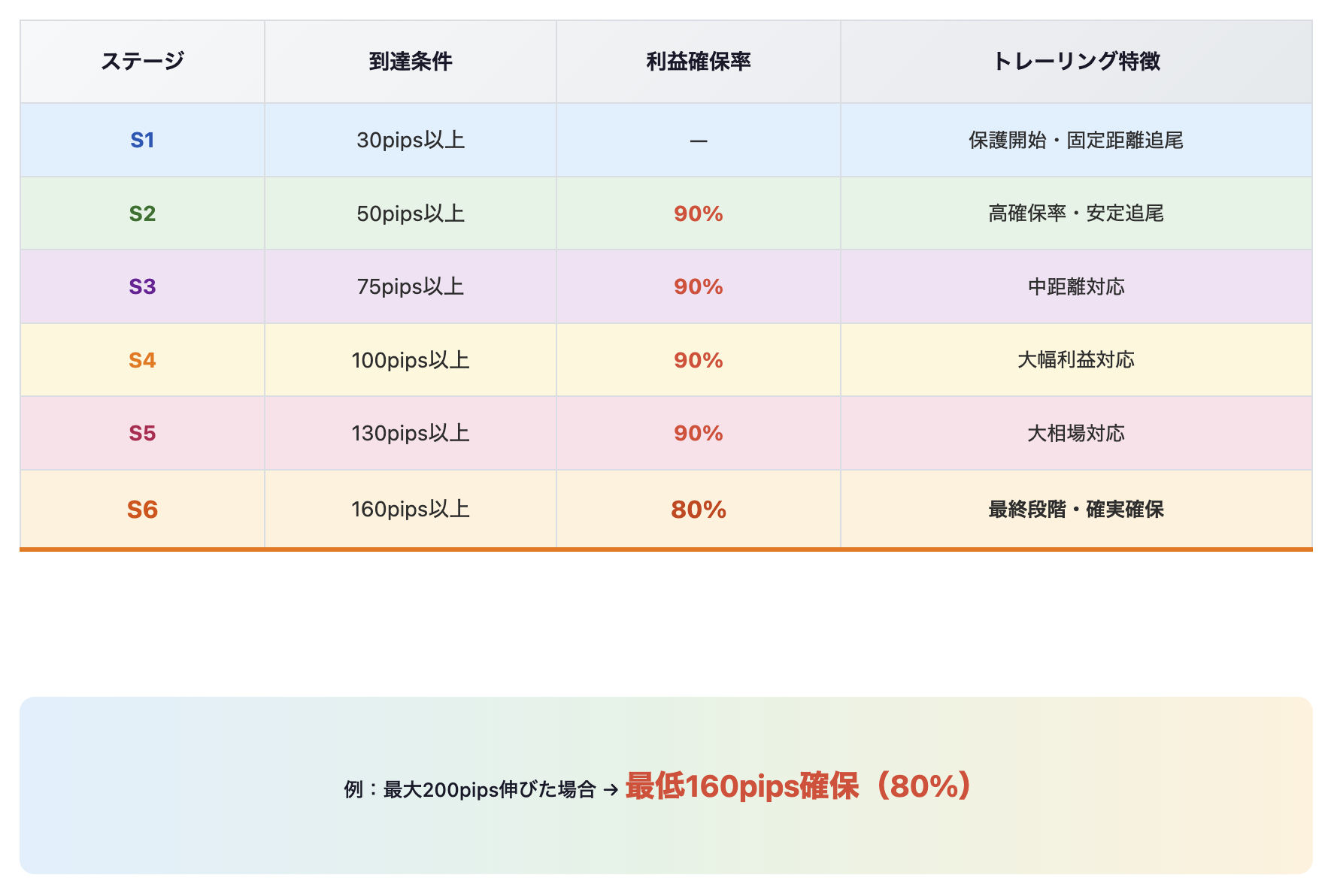
Task: Click the 80% profit rate value
Action: click(699, 510)
